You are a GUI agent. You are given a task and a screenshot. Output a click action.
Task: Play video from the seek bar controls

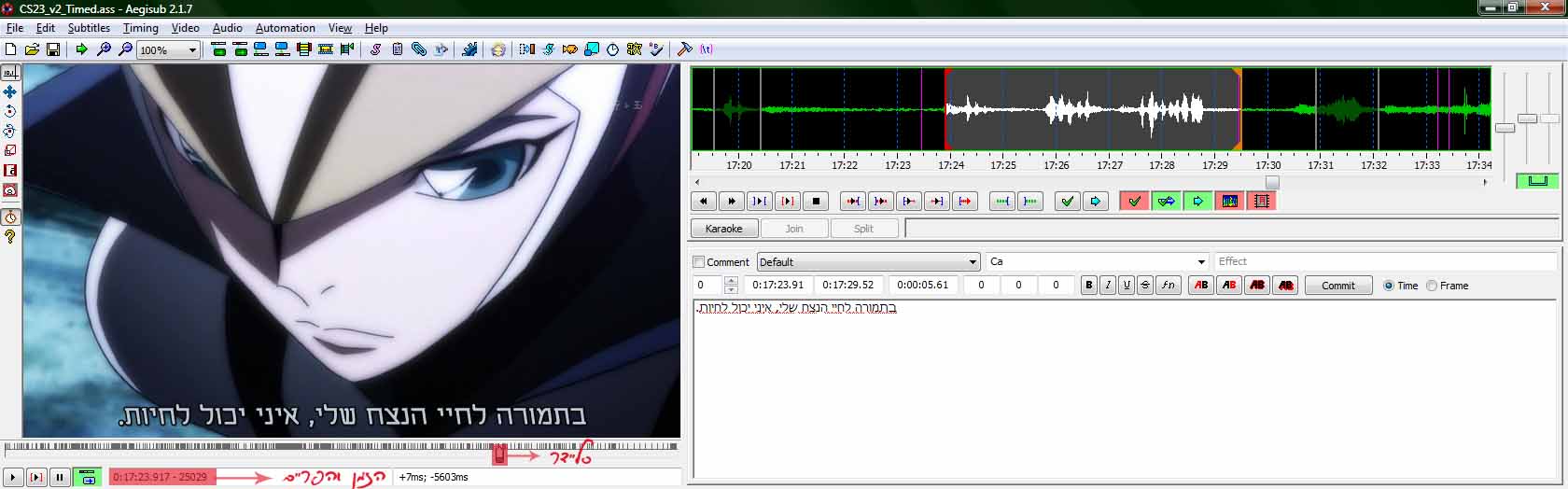(13, 478)
